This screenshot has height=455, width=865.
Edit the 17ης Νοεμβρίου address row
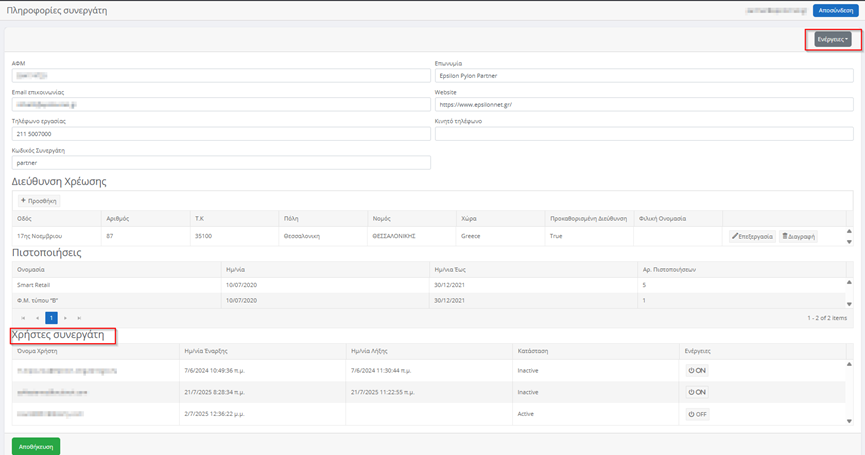coord(751,236)
